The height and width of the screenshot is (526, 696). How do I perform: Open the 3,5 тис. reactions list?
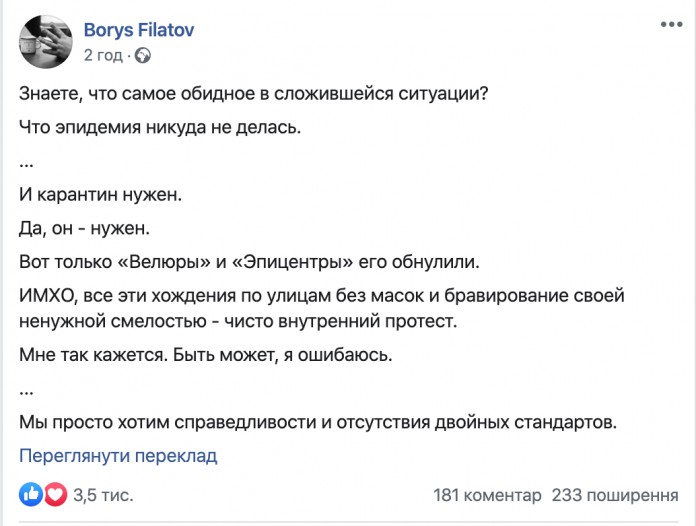click(103, 494)
